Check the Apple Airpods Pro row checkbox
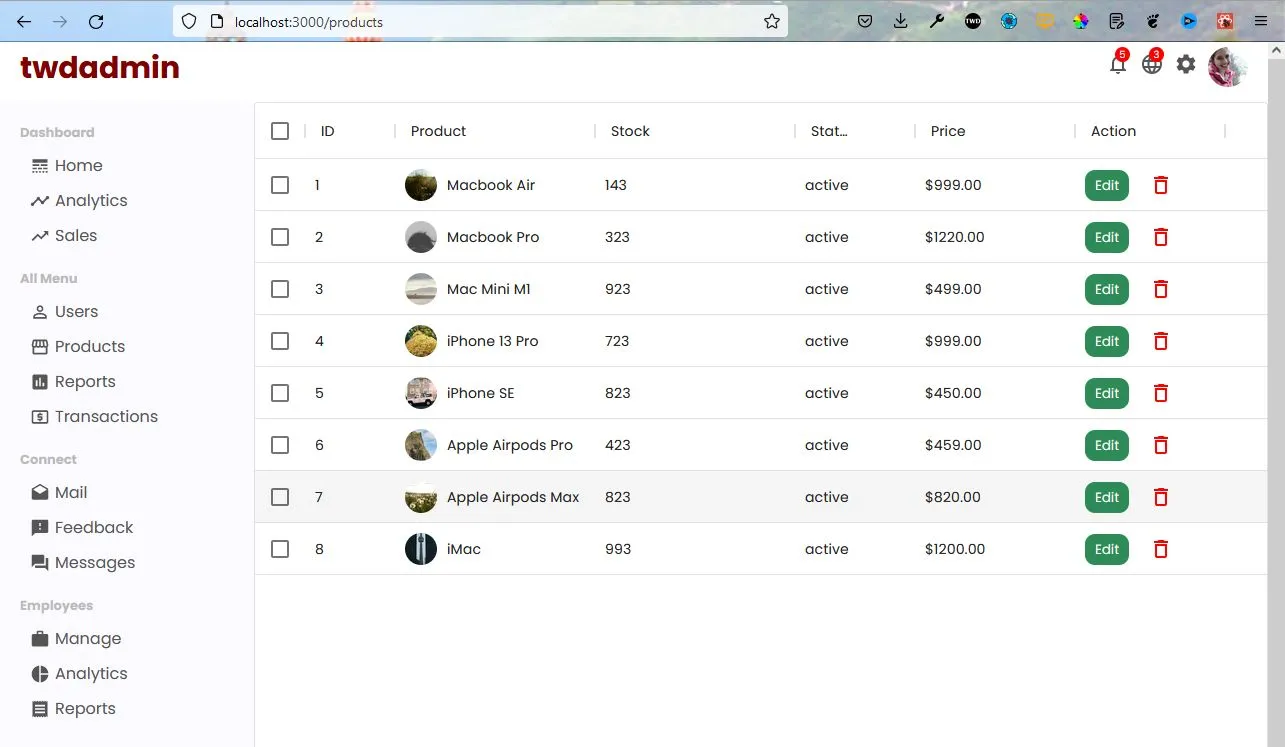1285x747 pixels. pos(280,445)
